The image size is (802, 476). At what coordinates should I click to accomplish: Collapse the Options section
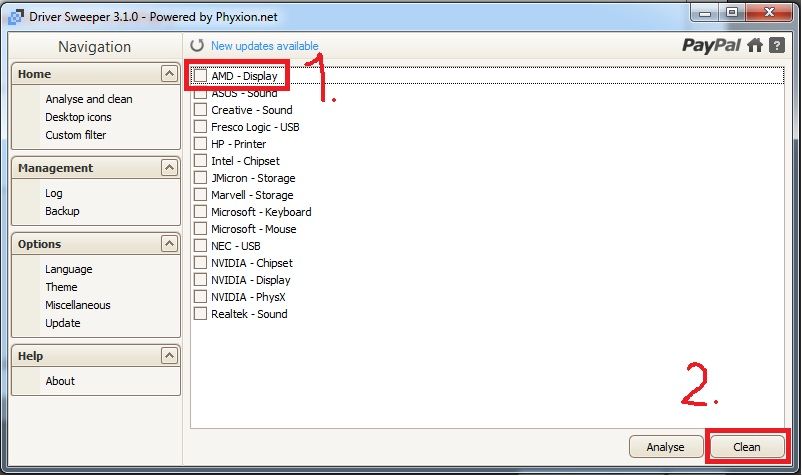169,244
